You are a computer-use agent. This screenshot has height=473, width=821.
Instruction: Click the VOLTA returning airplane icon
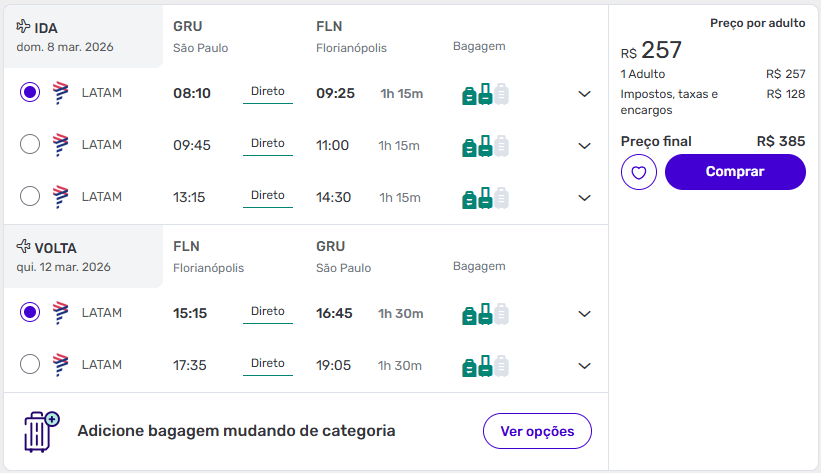coord(24,247)
